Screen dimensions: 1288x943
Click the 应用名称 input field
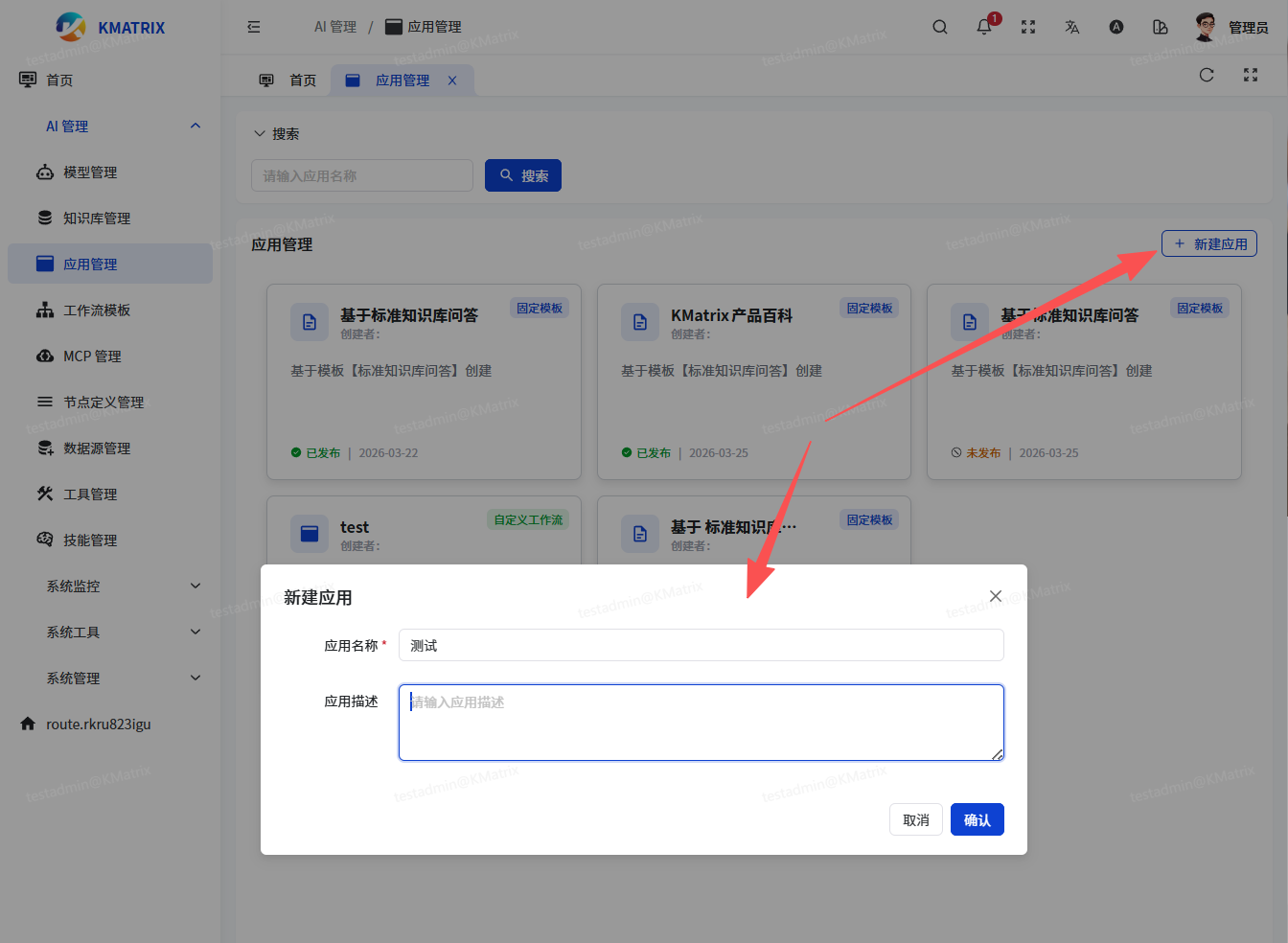pos(701,645)
